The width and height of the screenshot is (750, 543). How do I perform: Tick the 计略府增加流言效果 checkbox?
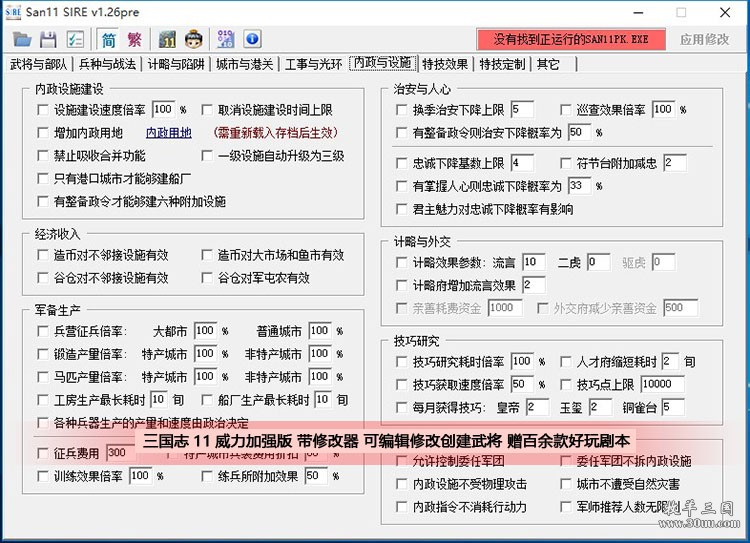402,286
